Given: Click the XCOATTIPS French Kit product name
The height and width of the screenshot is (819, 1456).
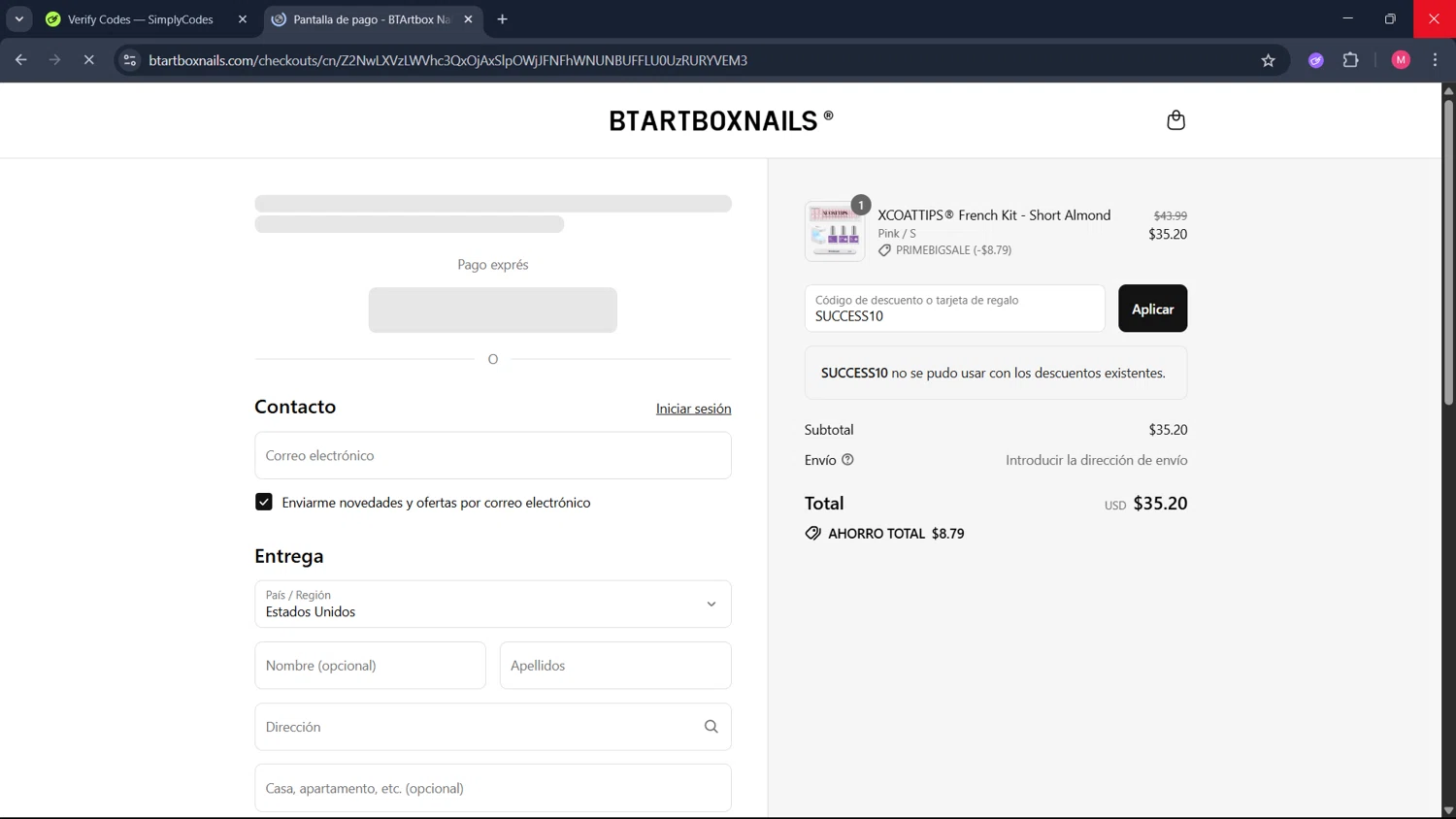Looking at the screenshot, I should coord(994,215).
